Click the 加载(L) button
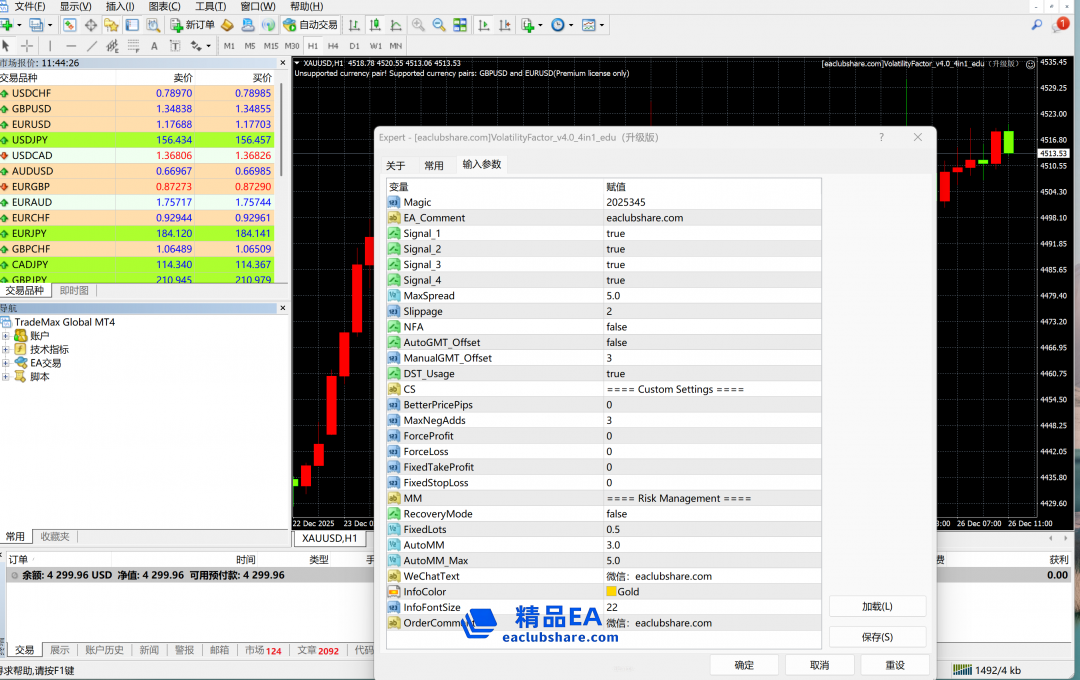This screenshot has height=680, width=1080. coord(877,607)
